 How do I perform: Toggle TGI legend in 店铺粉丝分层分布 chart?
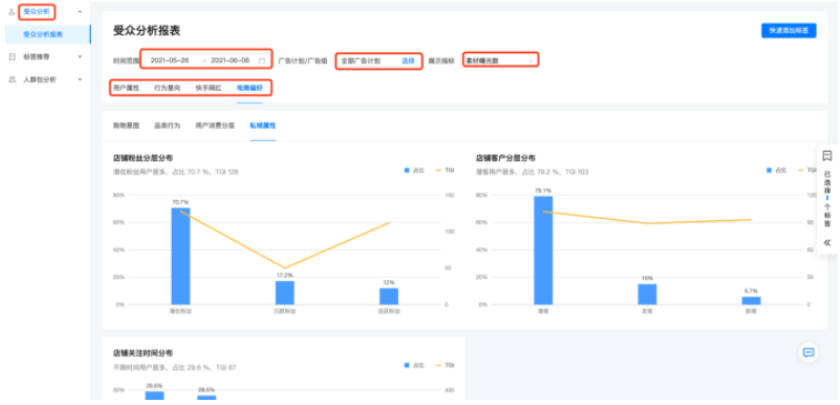(x=444, y=171)
